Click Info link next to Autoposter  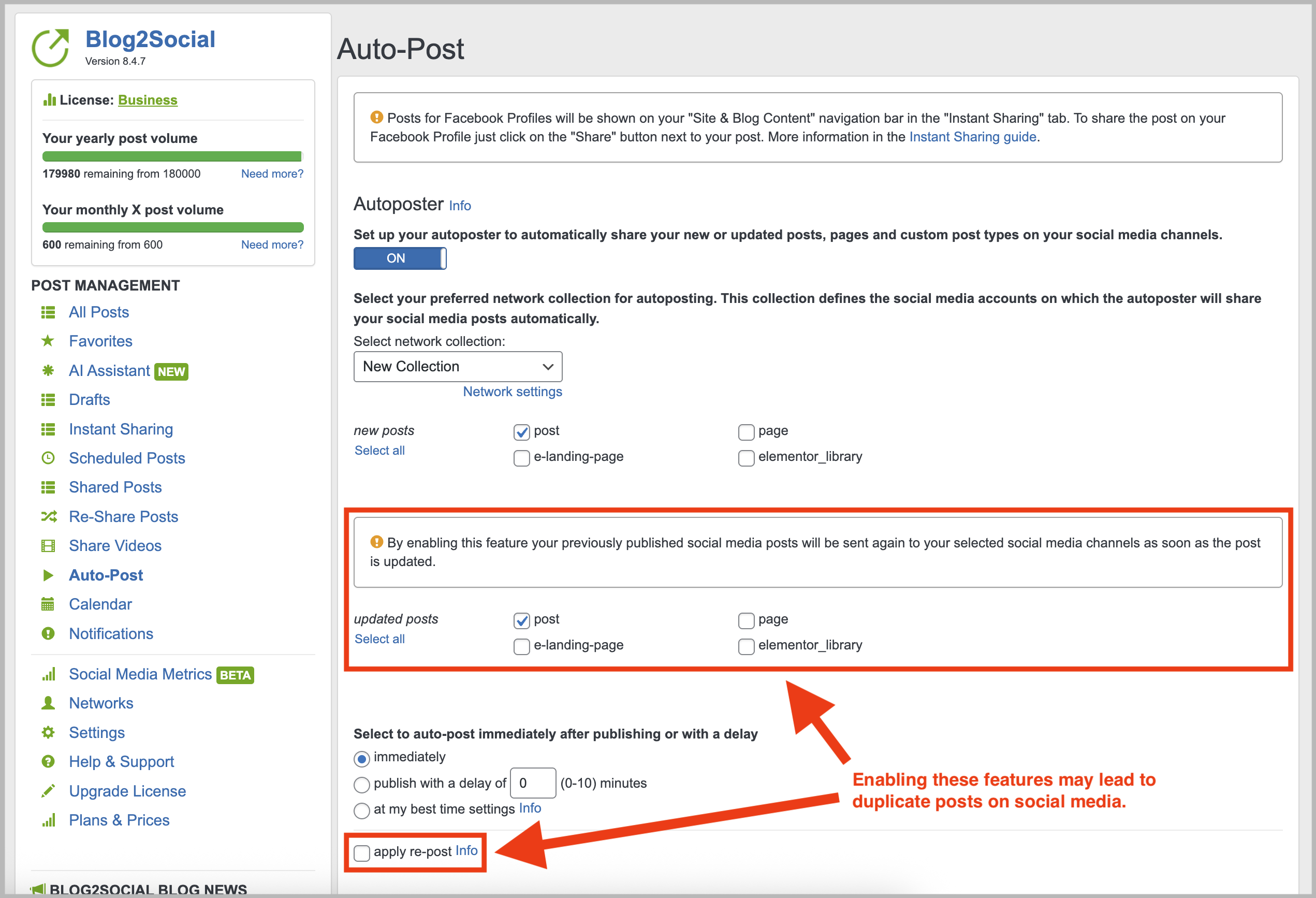460,206
